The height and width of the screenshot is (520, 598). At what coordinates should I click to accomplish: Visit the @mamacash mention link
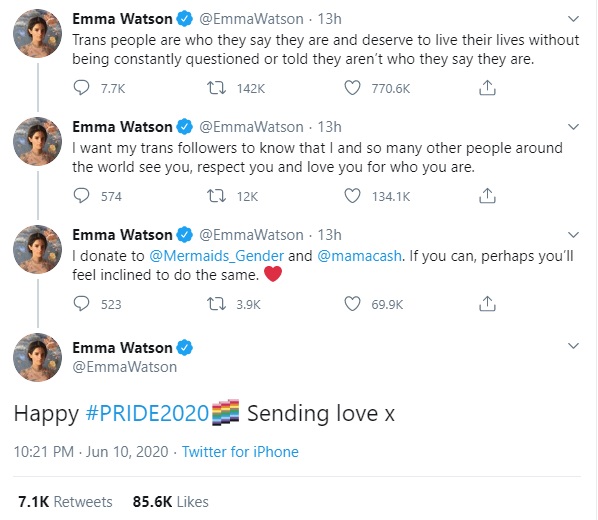359,256
